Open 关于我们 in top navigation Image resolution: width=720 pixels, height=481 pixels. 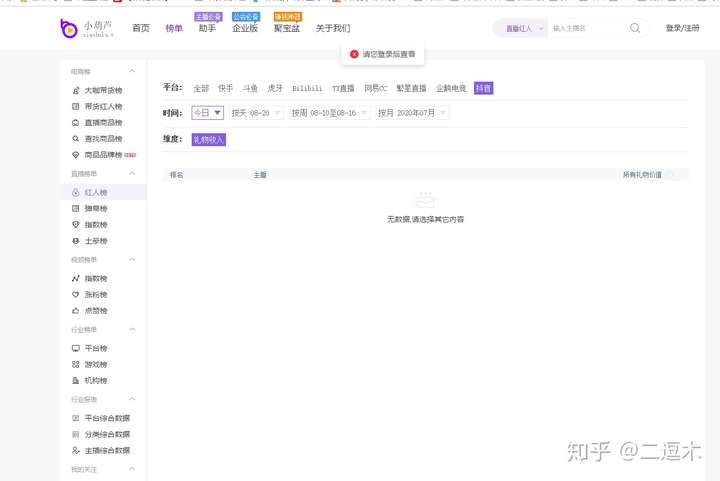tap(333, 28)
